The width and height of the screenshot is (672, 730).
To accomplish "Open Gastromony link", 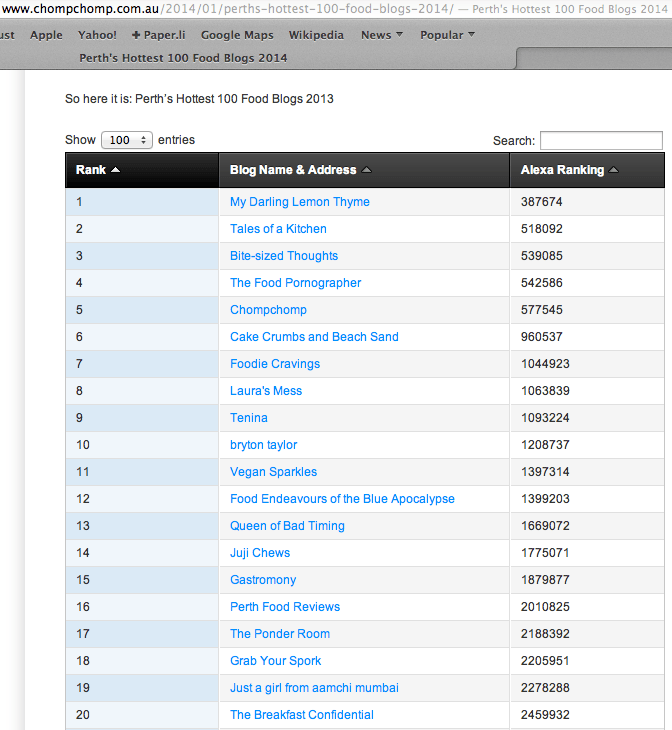I will [263, 580].
